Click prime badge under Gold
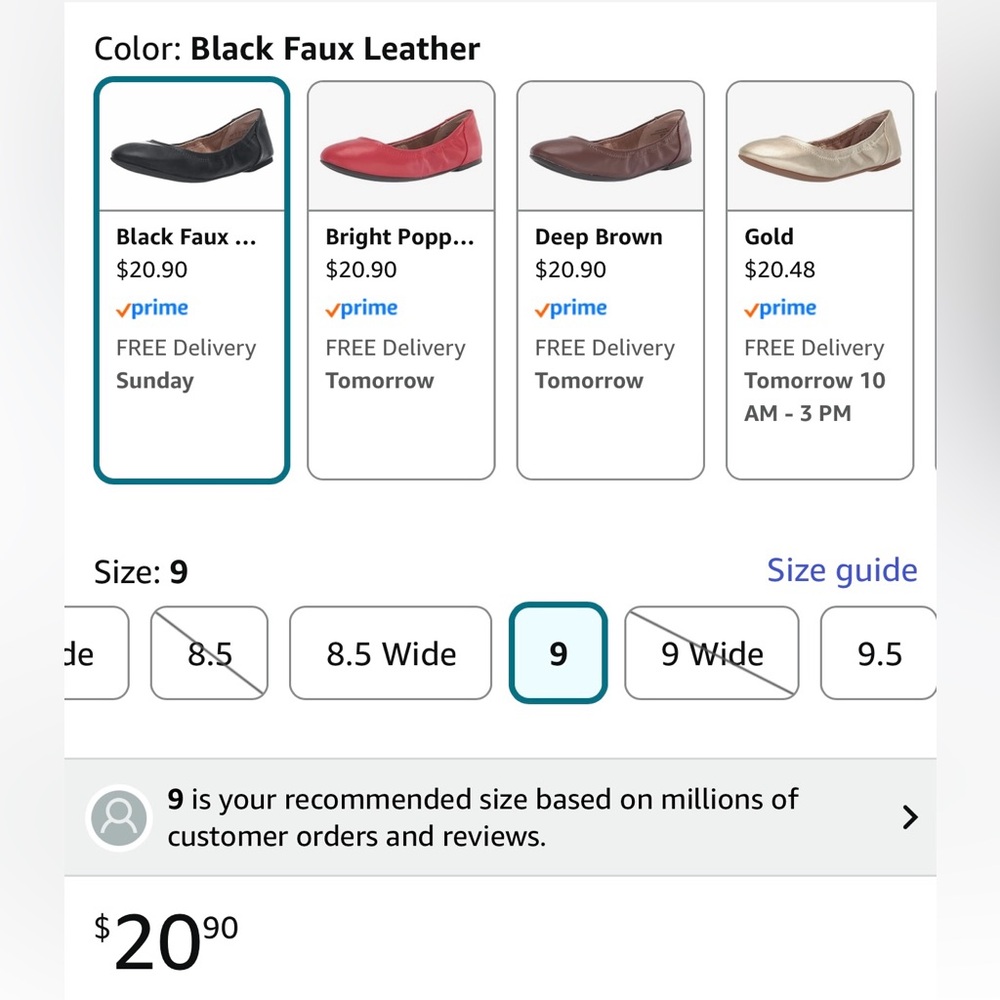The width and height of the screenshot is (1000, 1000). coord(780,309)
